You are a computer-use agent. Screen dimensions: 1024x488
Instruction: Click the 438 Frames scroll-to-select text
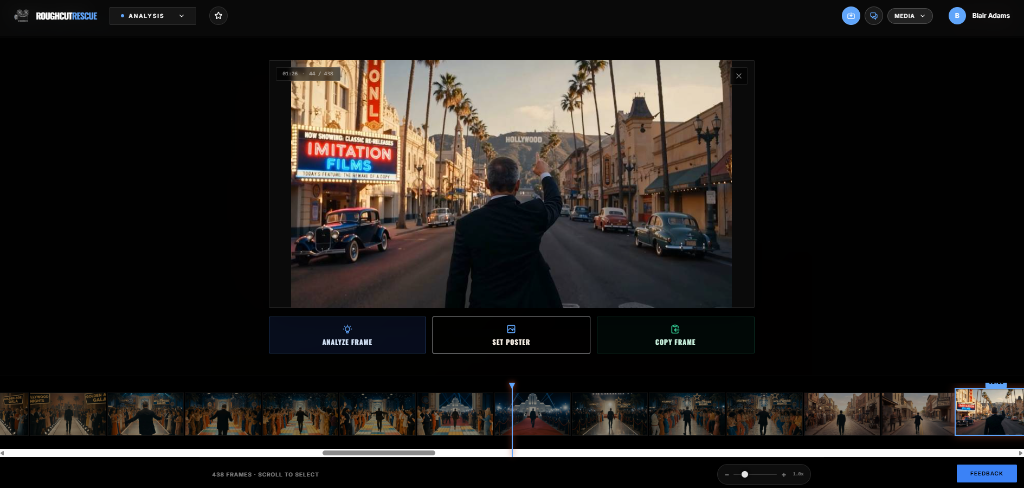[x=266, y=474]
